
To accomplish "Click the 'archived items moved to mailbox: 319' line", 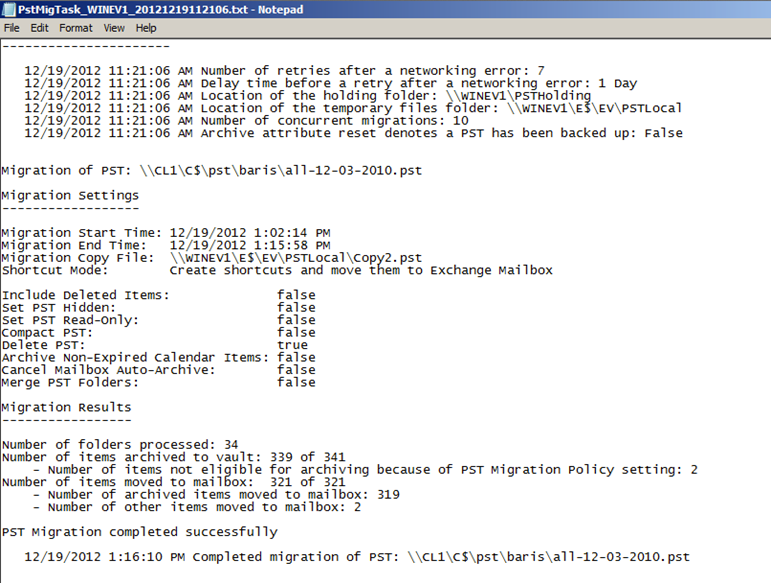I will 216,495.
